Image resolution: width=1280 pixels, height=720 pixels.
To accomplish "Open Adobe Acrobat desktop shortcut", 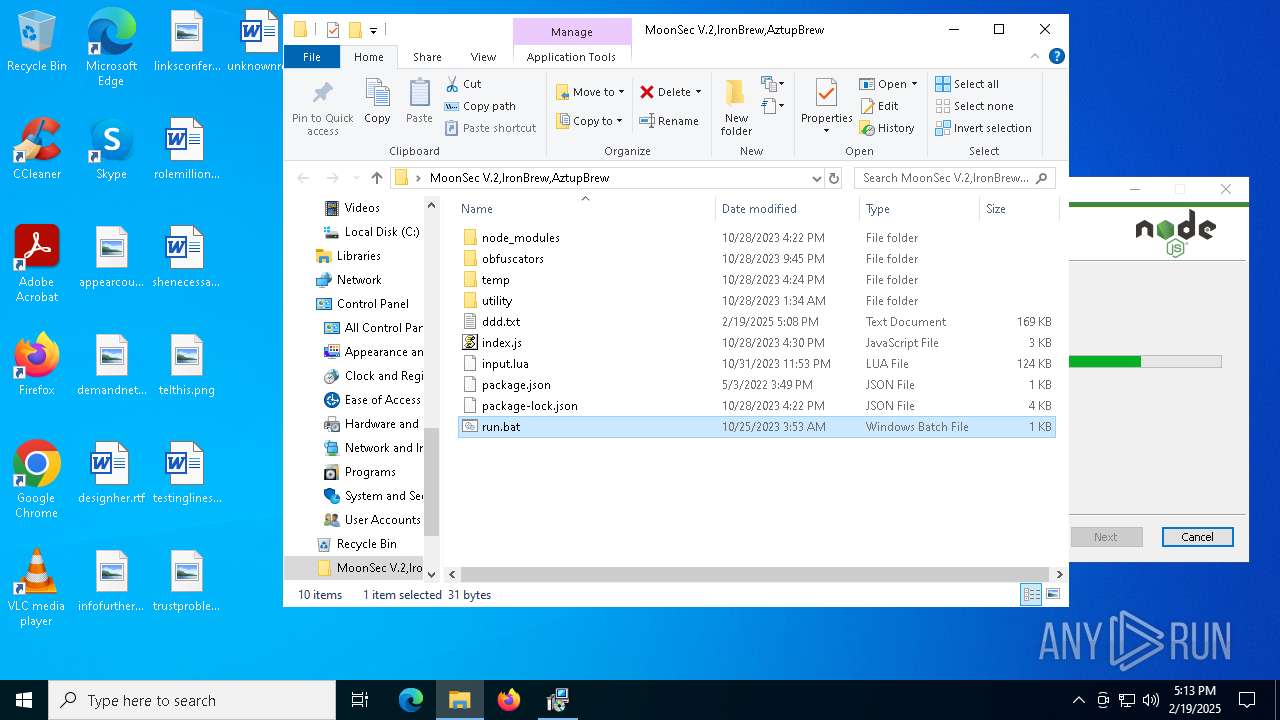I will click(37, 263).
